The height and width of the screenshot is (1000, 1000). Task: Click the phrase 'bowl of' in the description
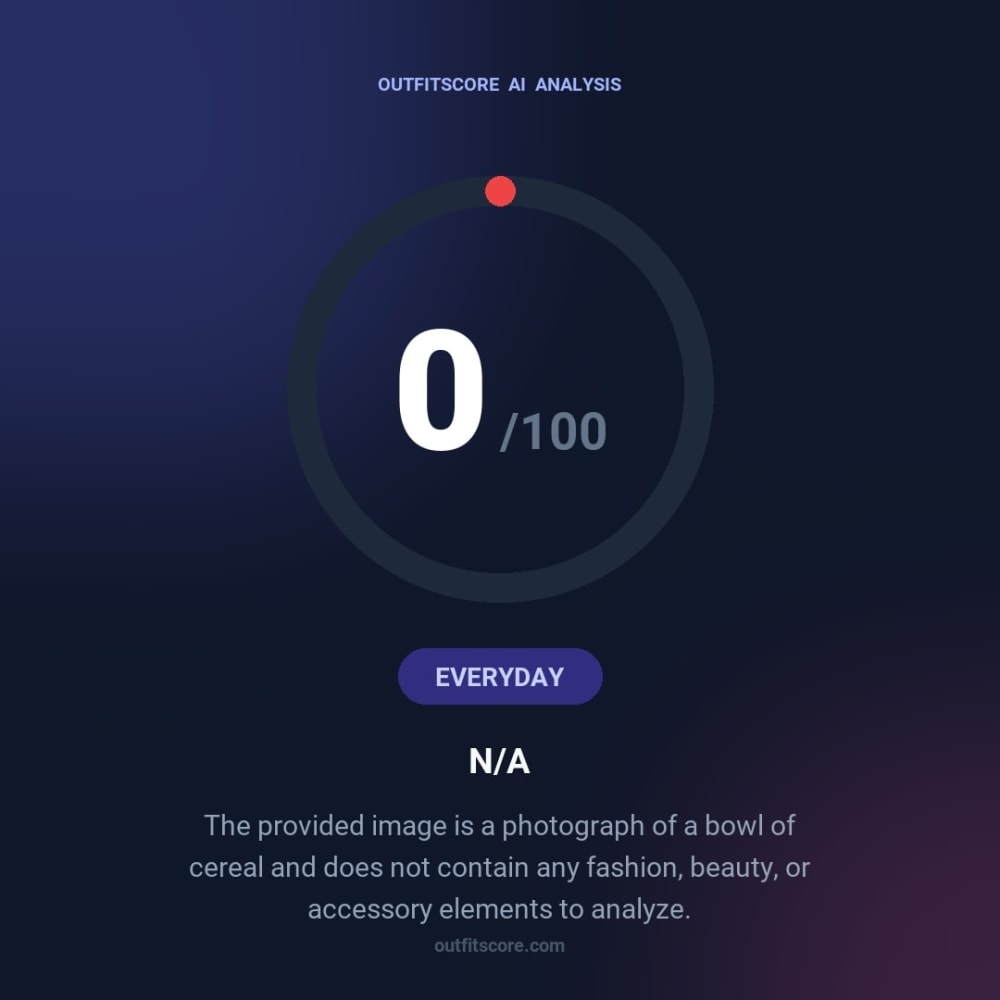750,826
